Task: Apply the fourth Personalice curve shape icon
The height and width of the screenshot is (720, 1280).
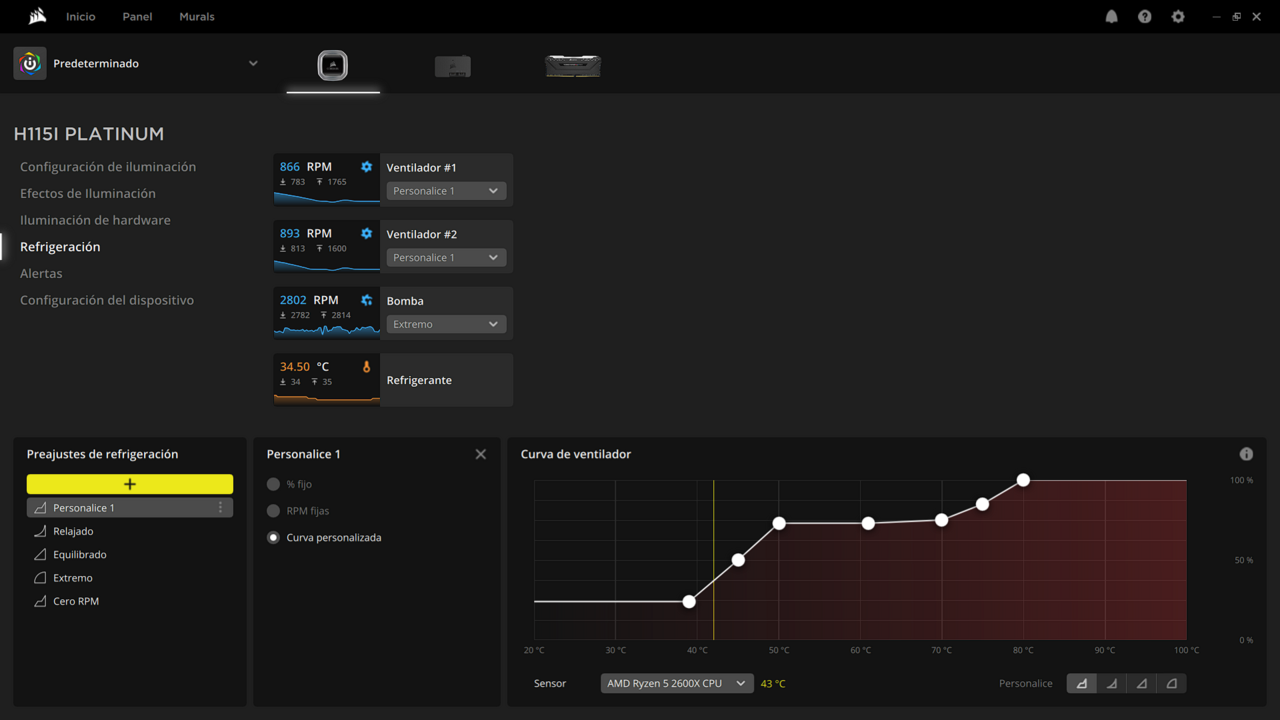Action: (1172, 684)
